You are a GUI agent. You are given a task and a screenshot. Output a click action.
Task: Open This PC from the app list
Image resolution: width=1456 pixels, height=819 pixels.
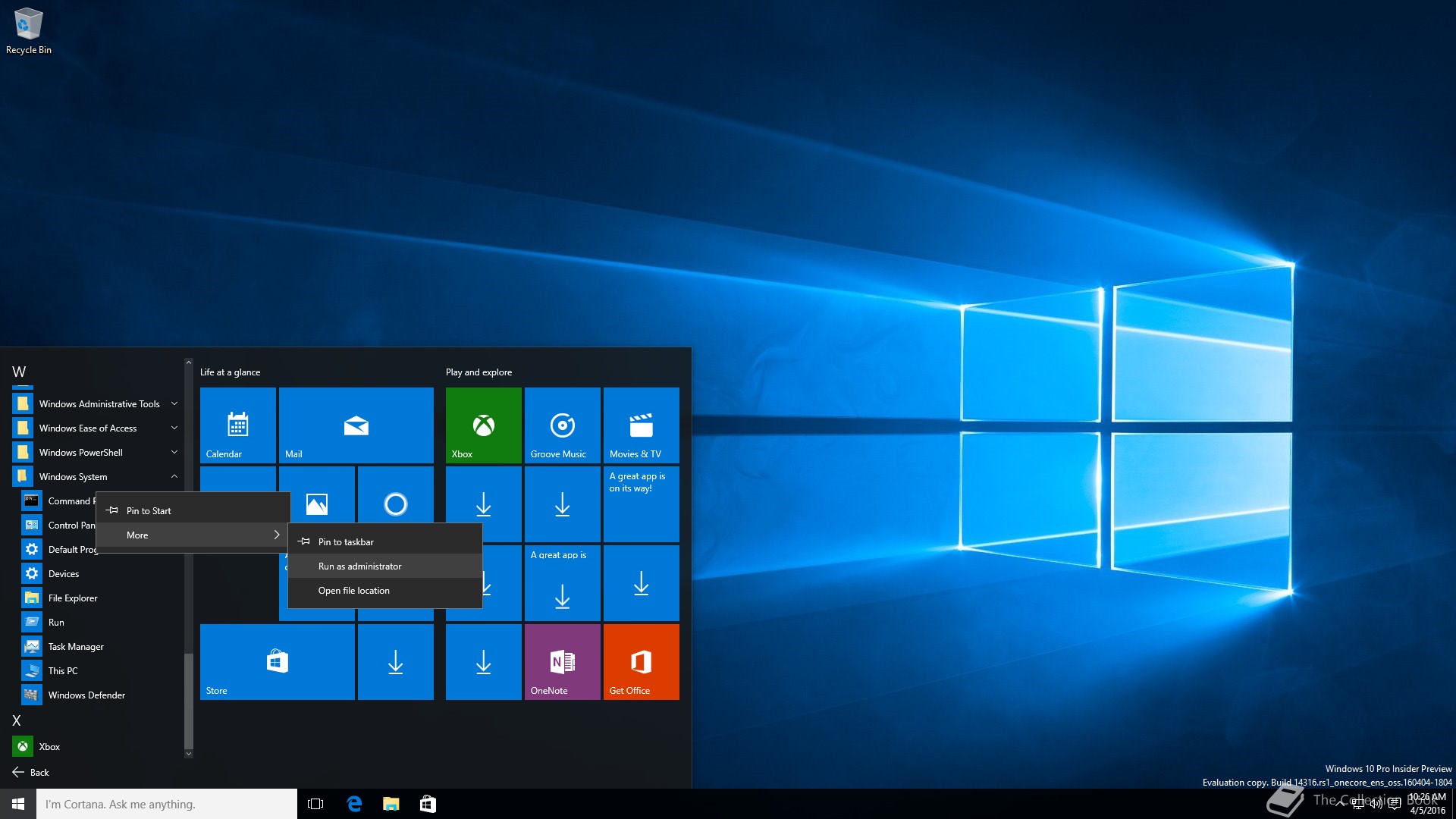pos(99,671)
